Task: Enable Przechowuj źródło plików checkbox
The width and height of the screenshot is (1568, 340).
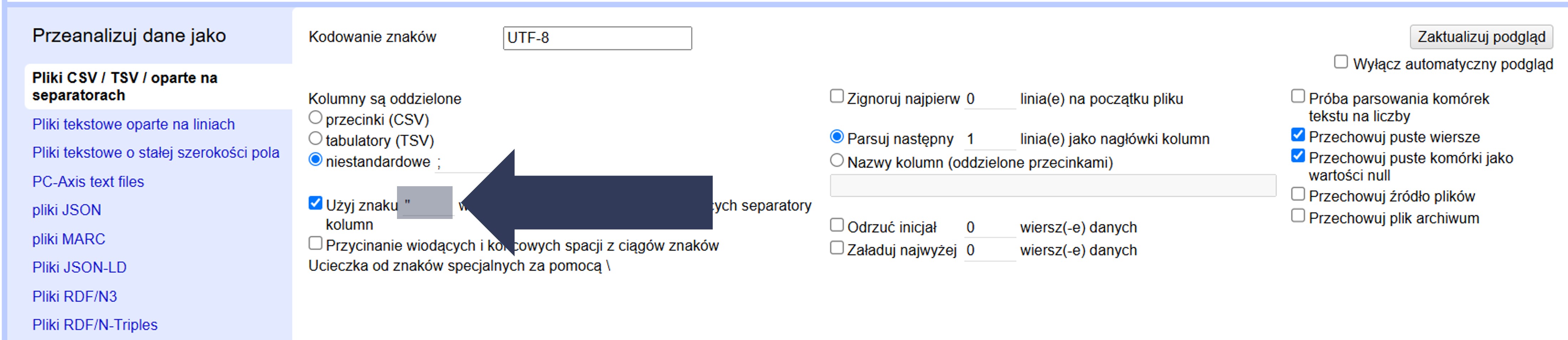Action: [1298, 195]
